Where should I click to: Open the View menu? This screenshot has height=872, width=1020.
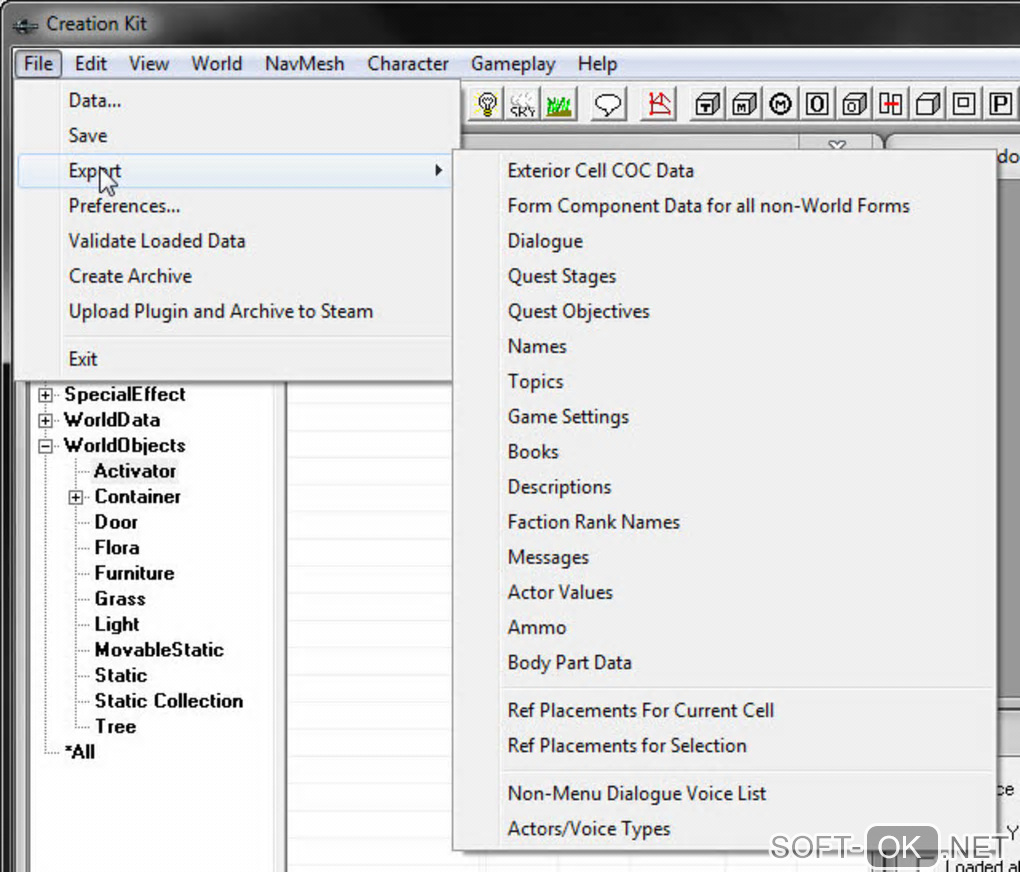click(149, 64)
